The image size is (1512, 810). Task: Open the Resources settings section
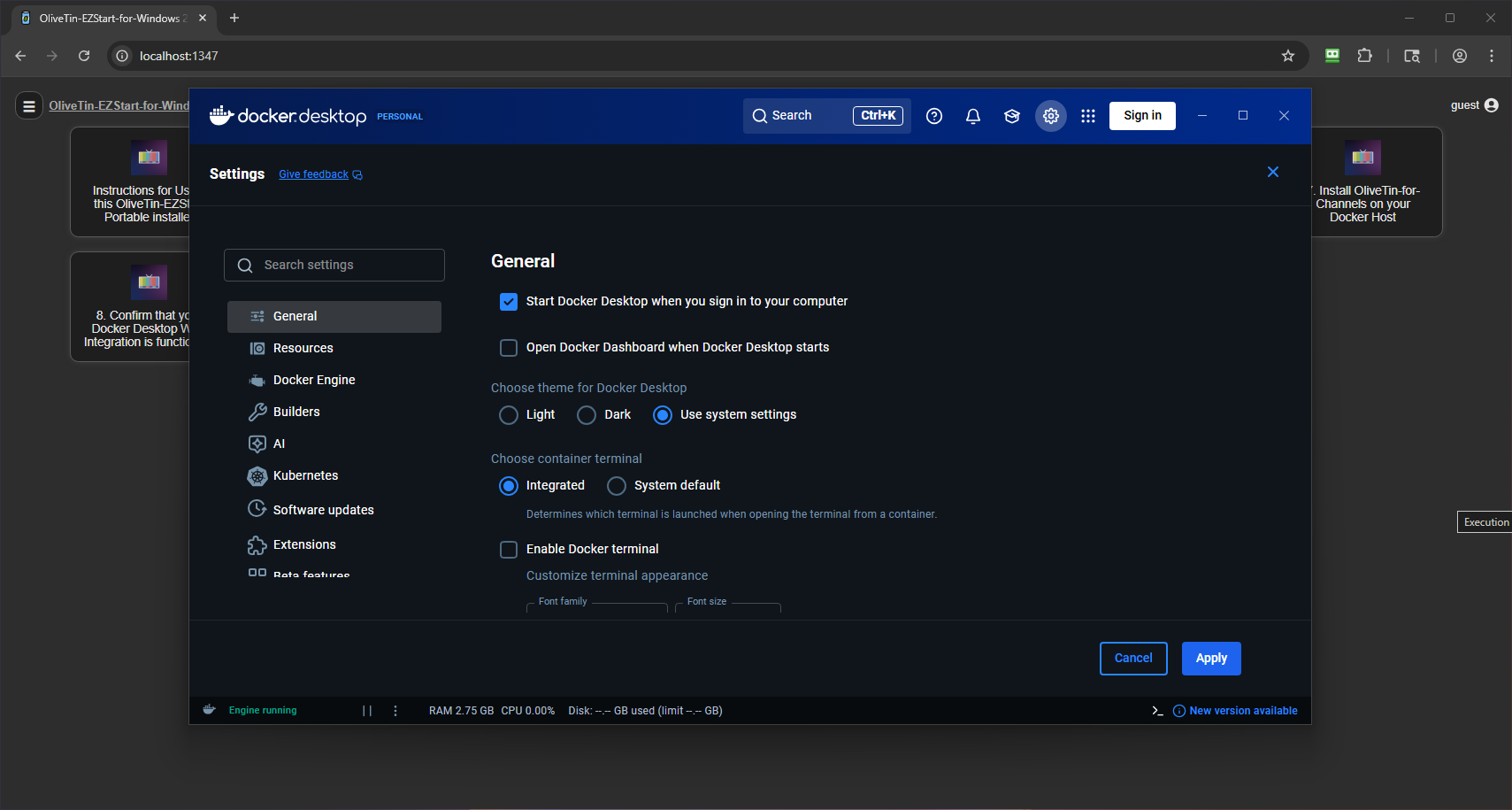(303, 348)
